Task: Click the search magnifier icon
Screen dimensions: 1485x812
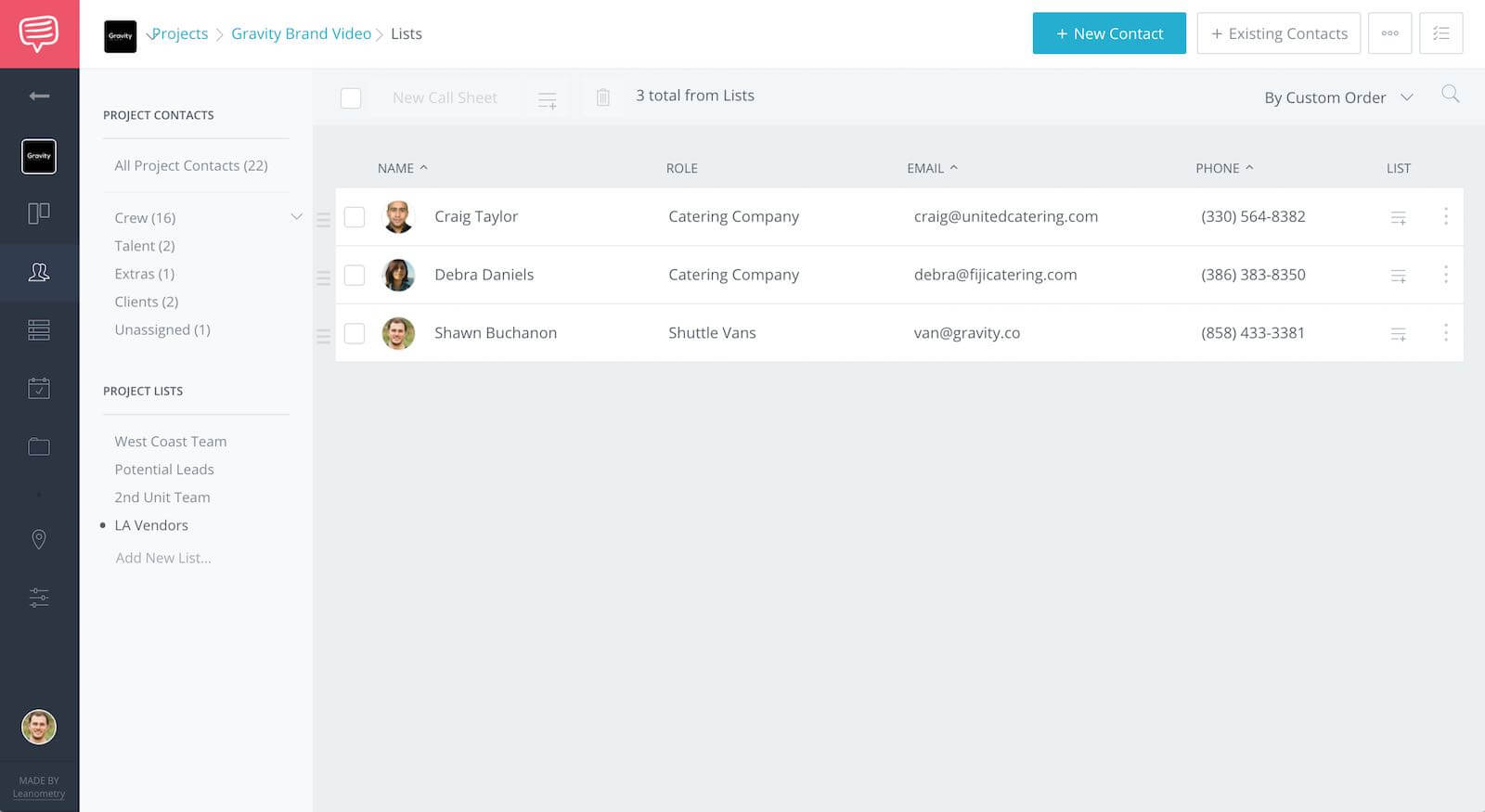Action: tap(1450, 95)
